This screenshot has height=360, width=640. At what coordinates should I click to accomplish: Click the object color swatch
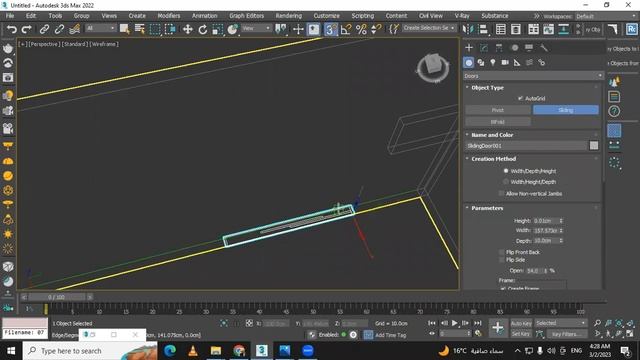594,146
